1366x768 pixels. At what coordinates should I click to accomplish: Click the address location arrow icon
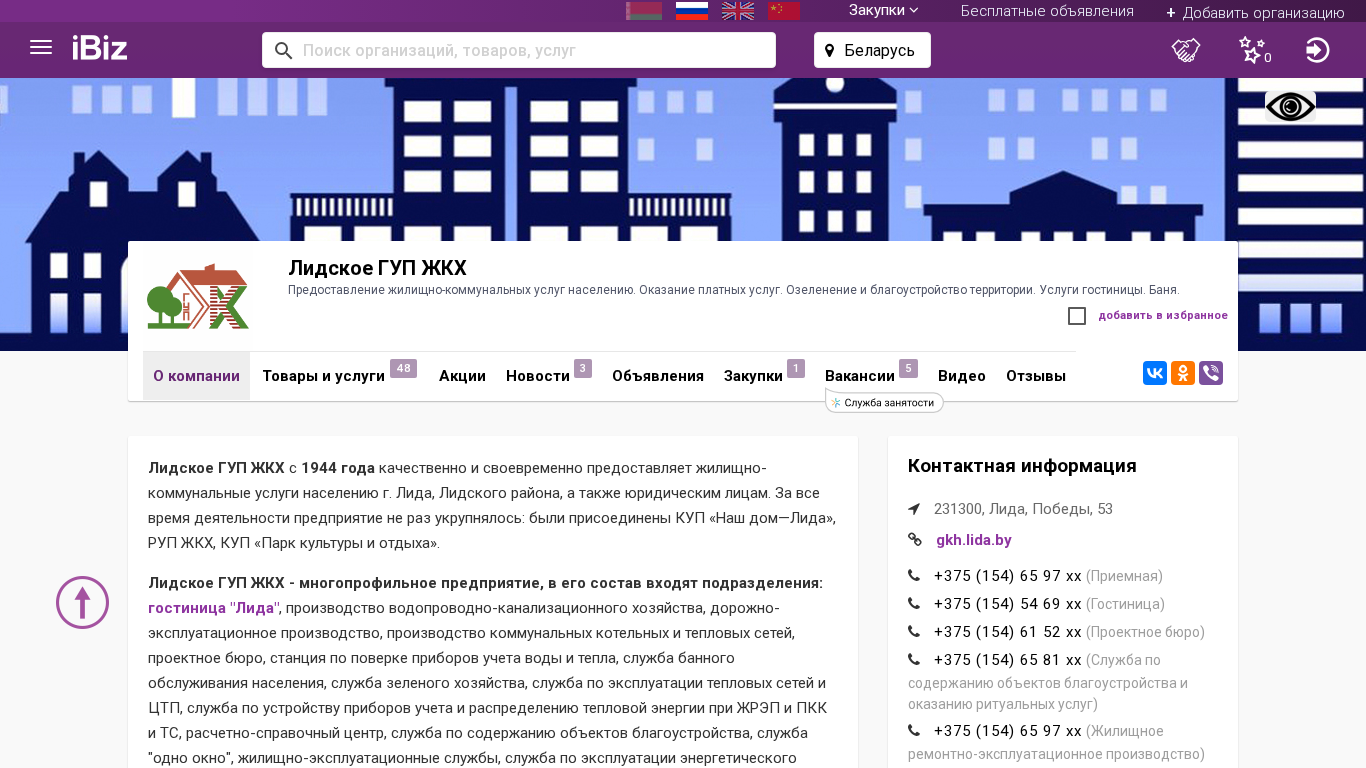coord(914,509)
